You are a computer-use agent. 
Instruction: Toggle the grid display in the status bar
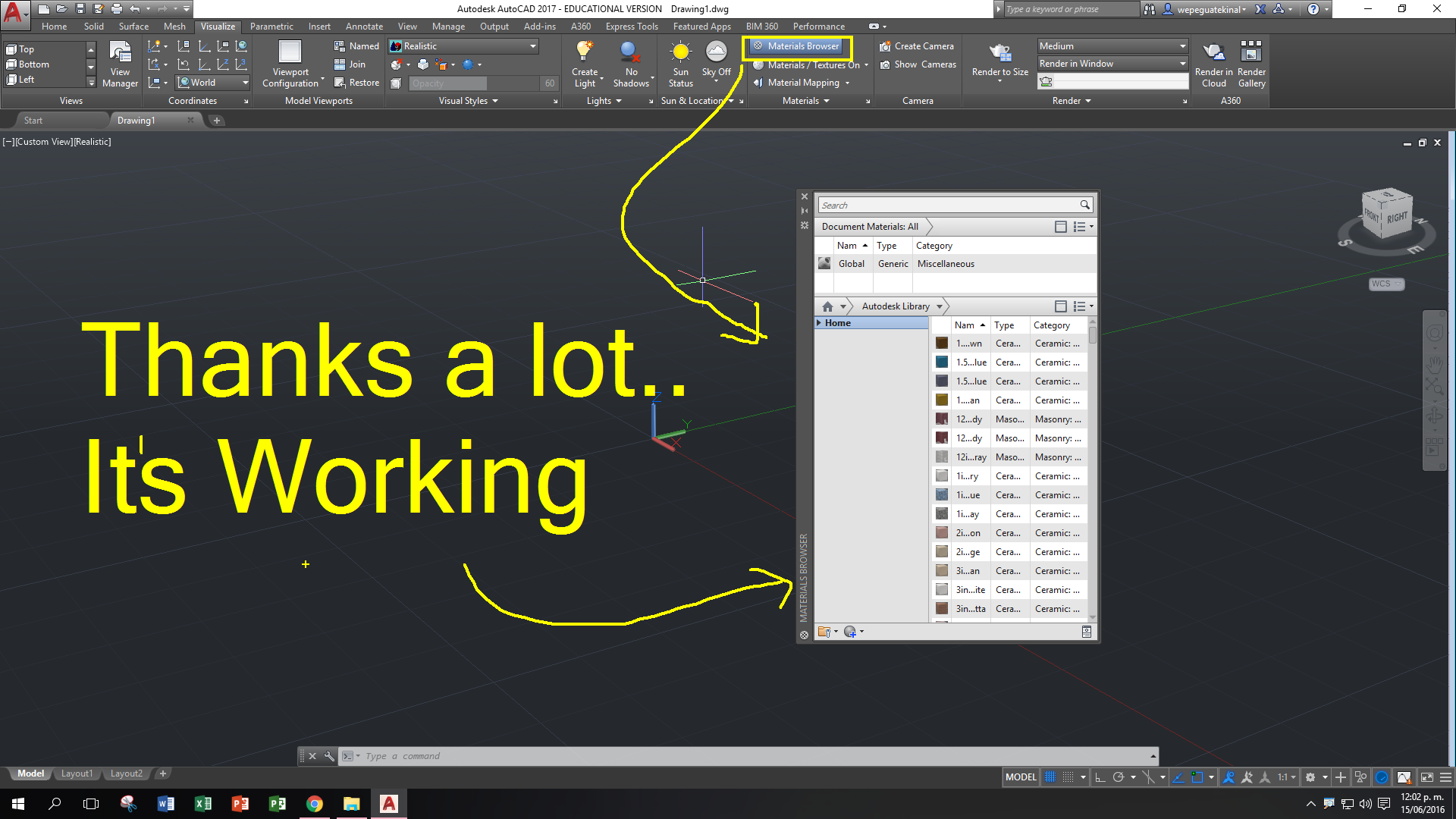(1050, 777)
